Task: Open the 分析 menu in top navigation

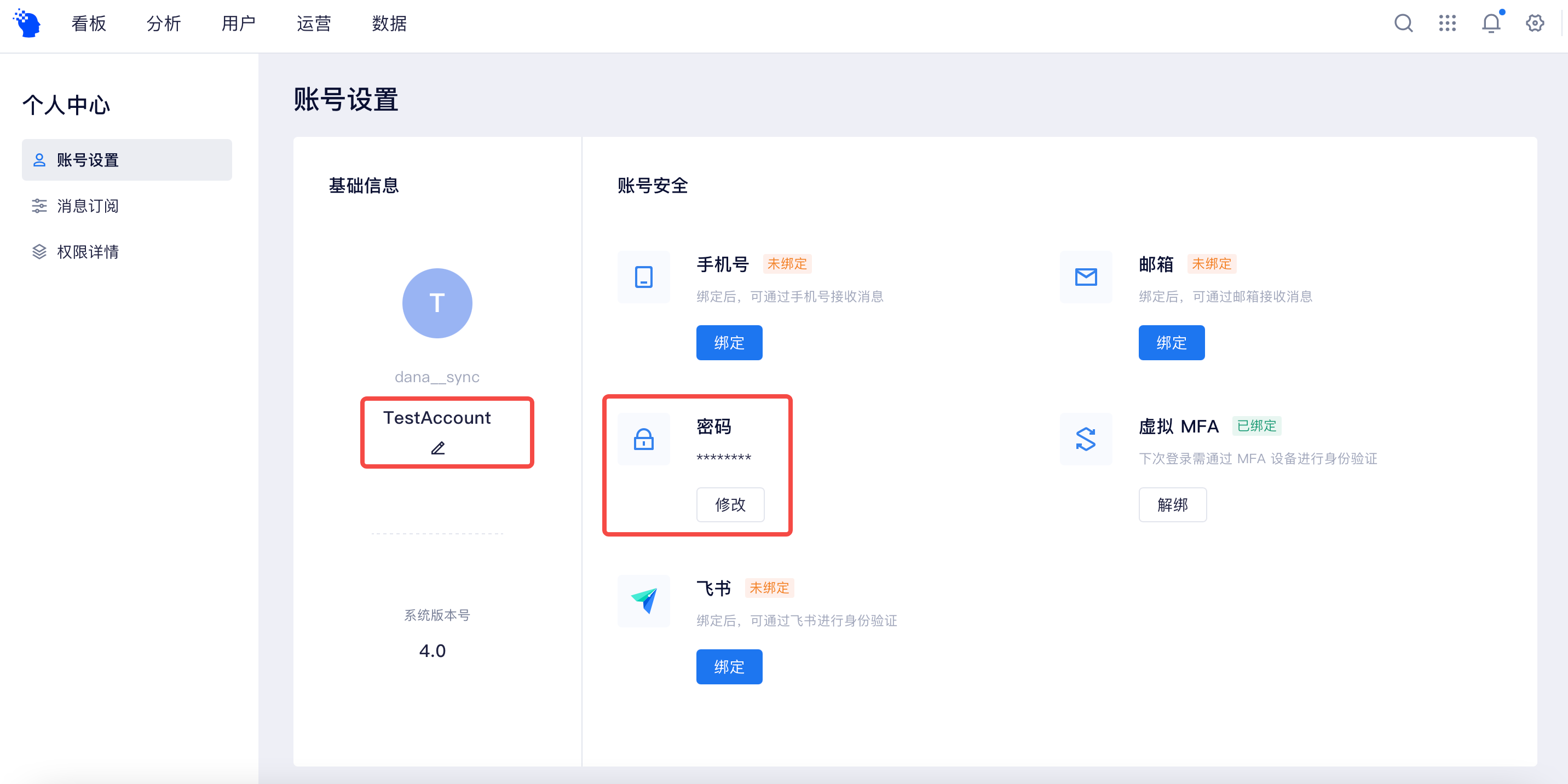Action: click(164, 24)
